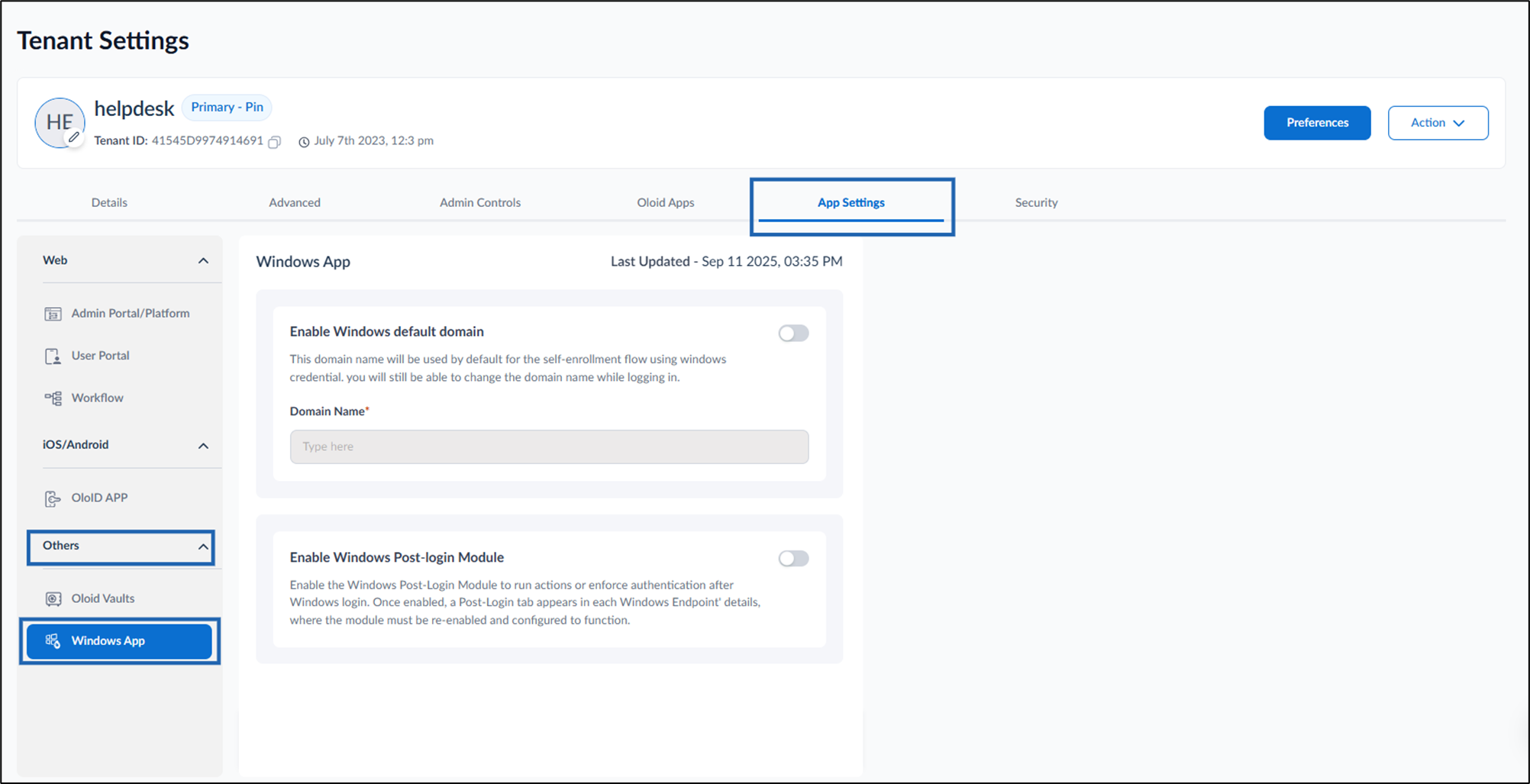
Task: Switch to the Details tab
Action: click(x=109, y=202)
